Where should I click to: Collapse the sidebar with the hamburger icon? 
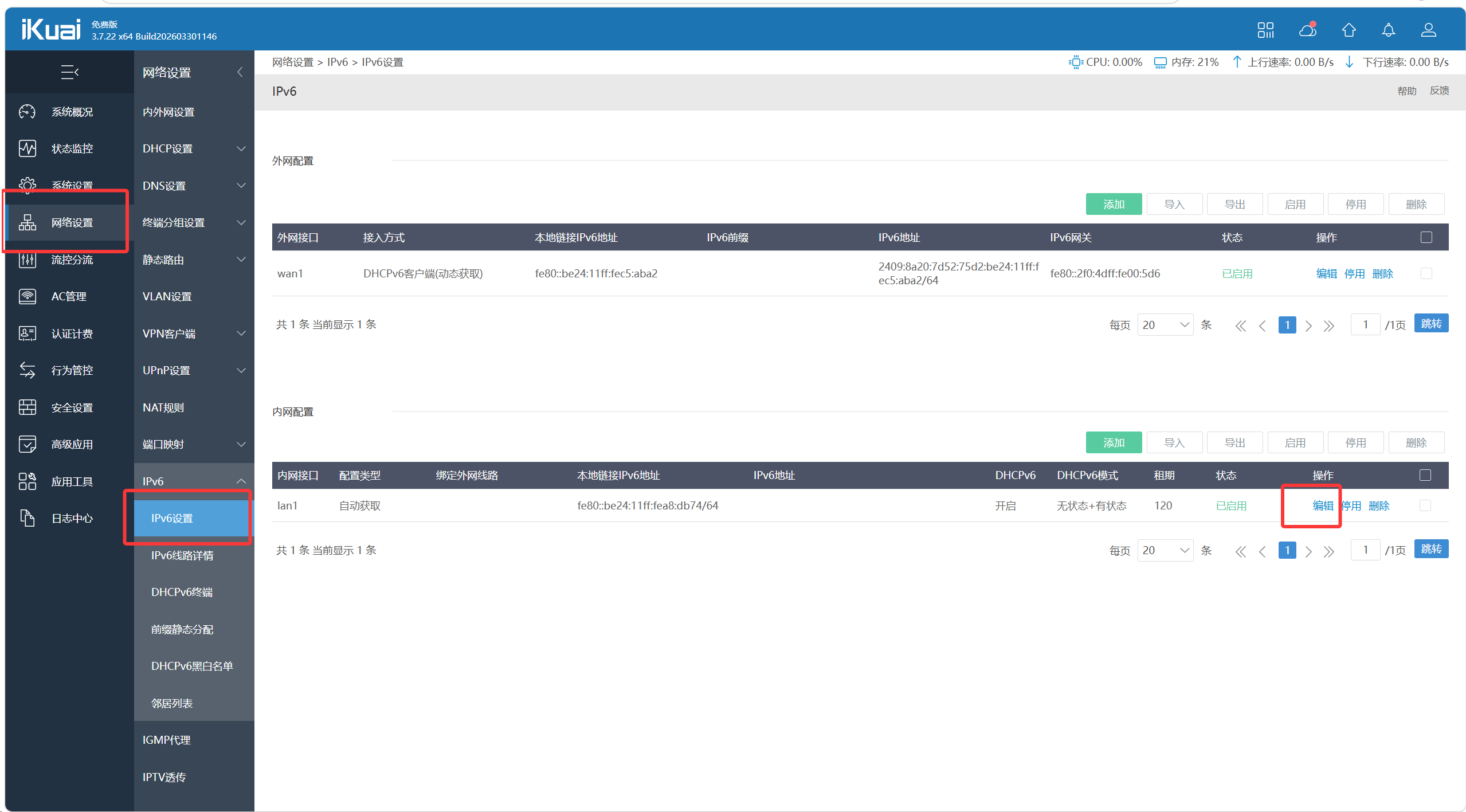[x=69, y=72]
